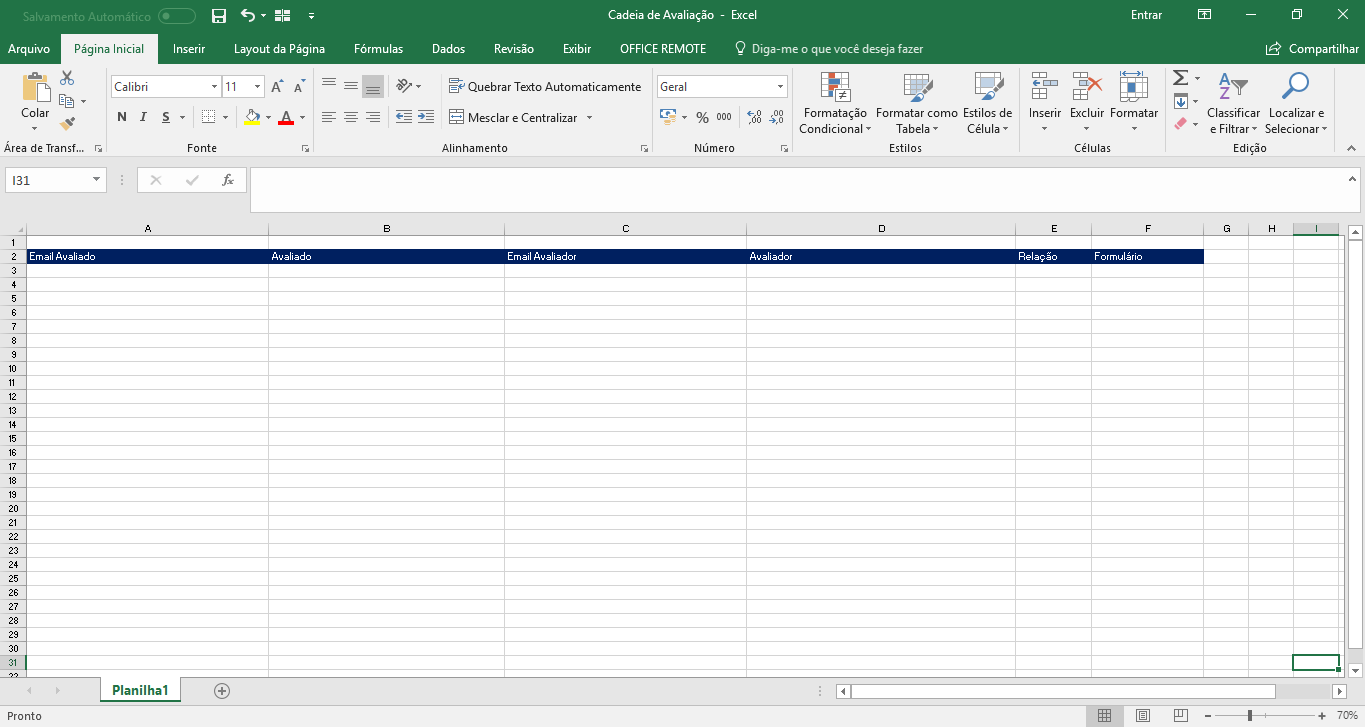Toggle Underline S formatting

tap(165, 117)
